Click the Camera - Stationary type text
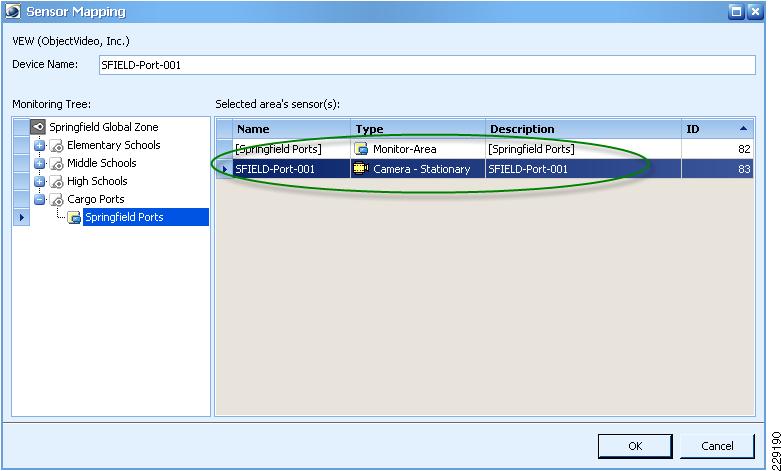The width and height of the screenshot is (781, 471). coord(421,169)
